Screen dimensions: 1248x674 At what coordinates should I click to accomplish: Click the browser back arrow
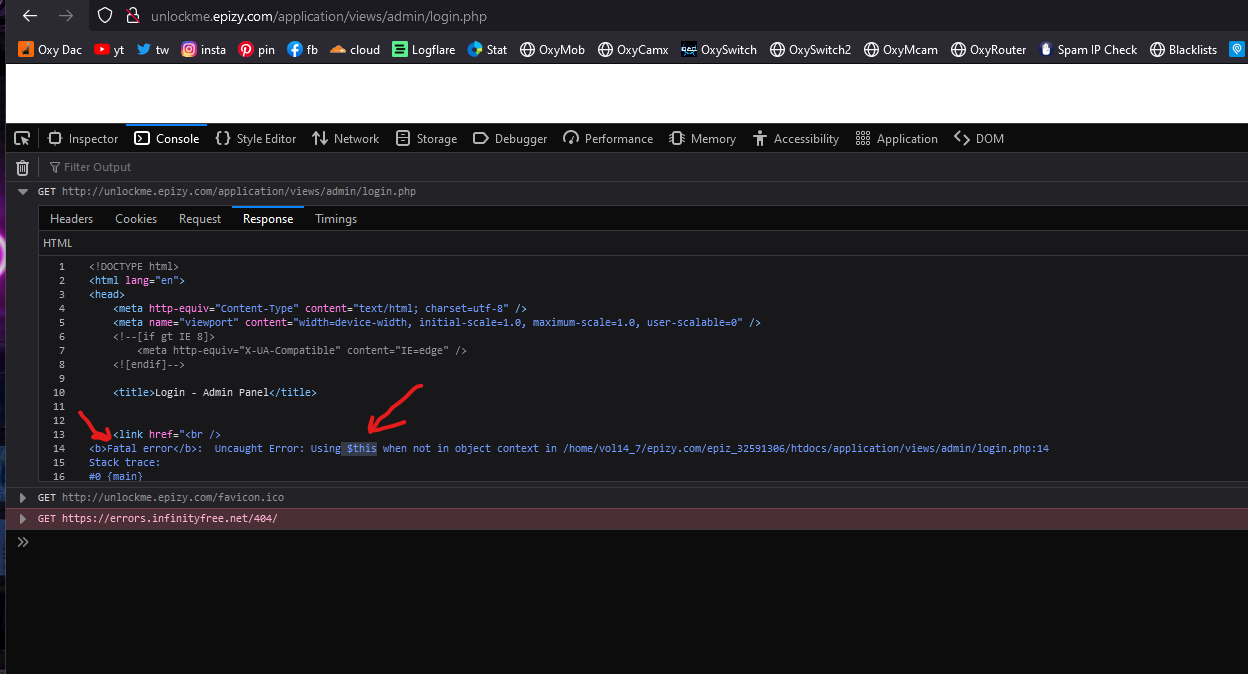tap(30, 16)
